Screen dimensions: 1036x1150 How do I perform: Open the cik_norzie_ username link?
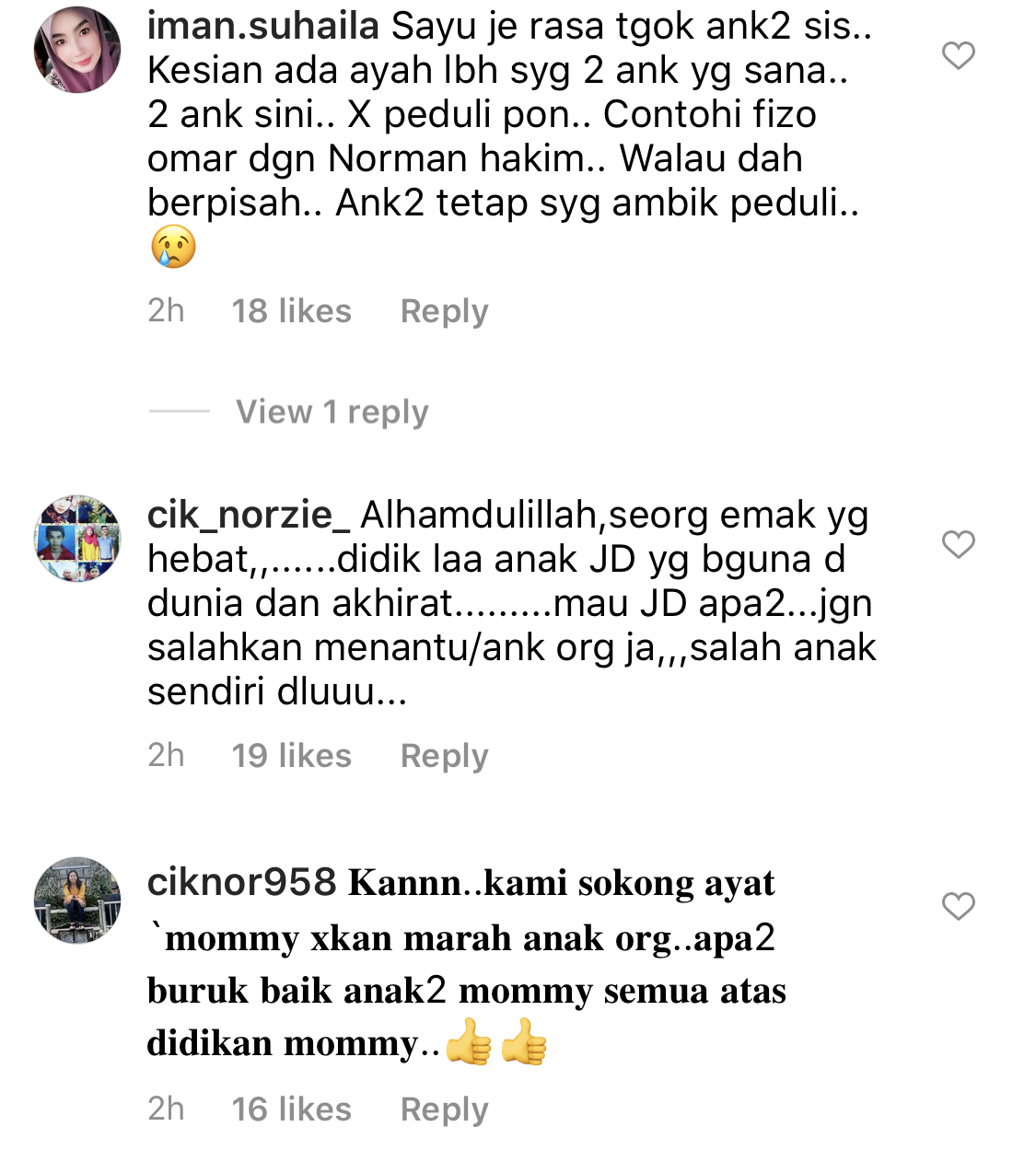point(249,515)
